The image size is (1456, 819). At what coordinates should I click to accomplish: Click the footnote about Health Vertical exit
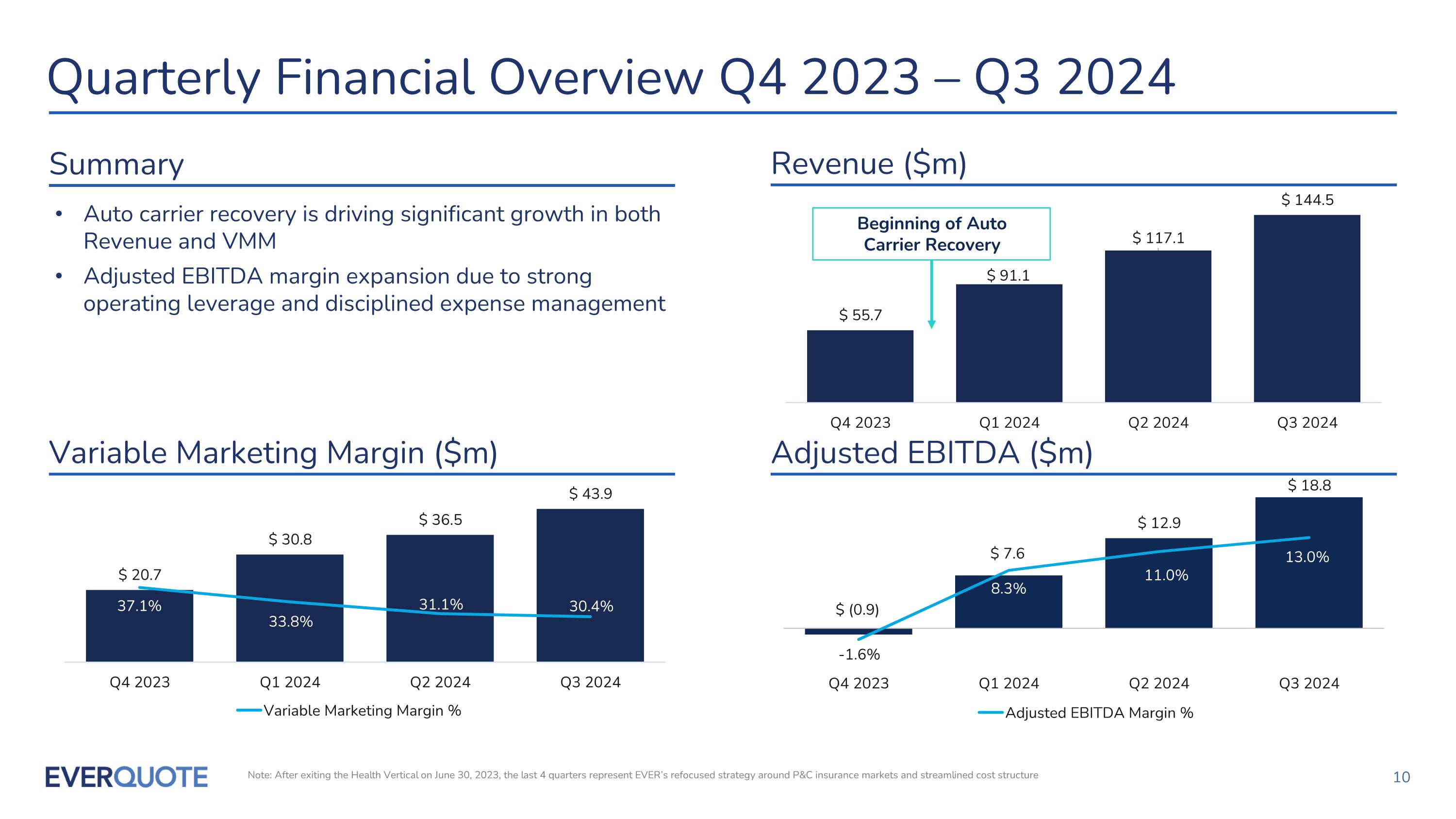pyautogui.click(x=642, y=775)
